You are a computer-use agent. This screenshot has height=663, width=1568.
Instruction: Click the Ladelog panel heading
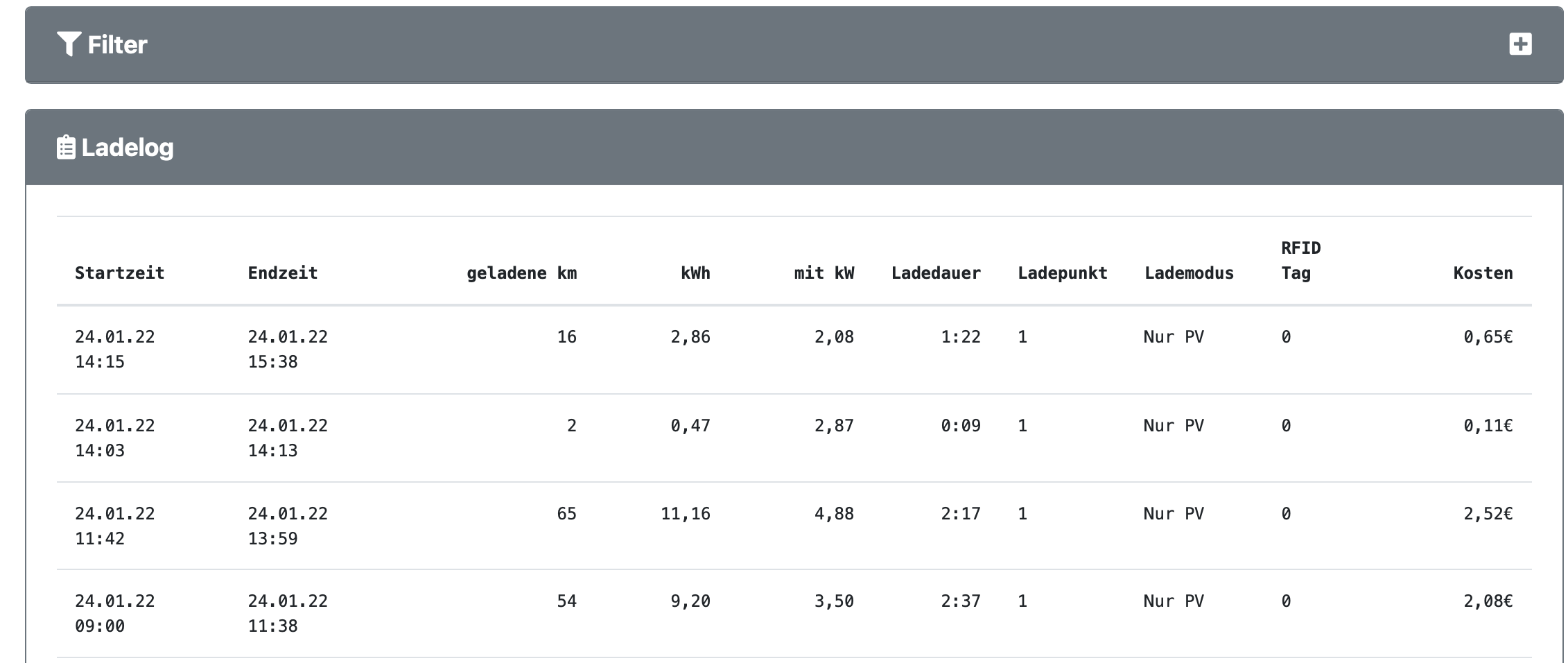[128, 148]
